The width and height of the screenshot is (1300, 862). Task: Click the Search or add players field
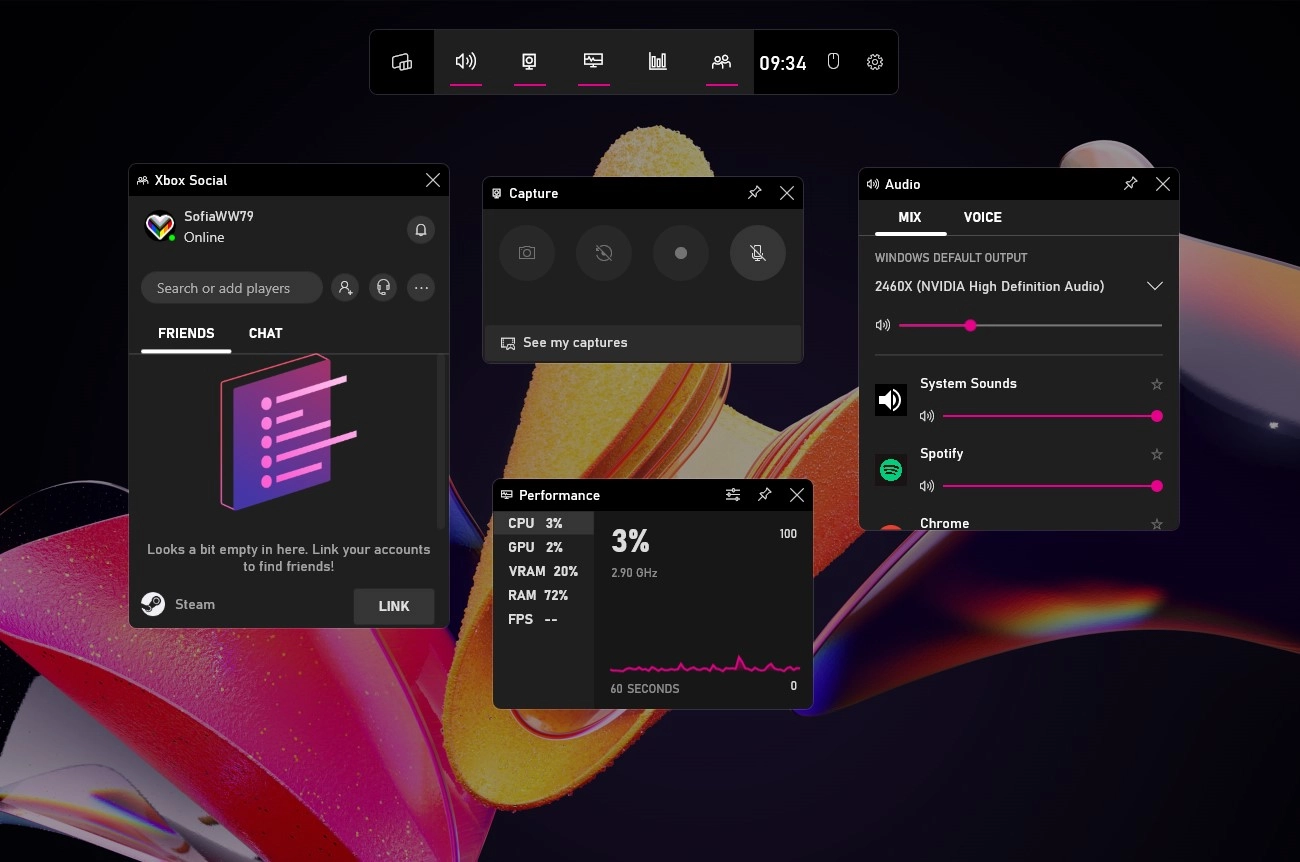232,288
